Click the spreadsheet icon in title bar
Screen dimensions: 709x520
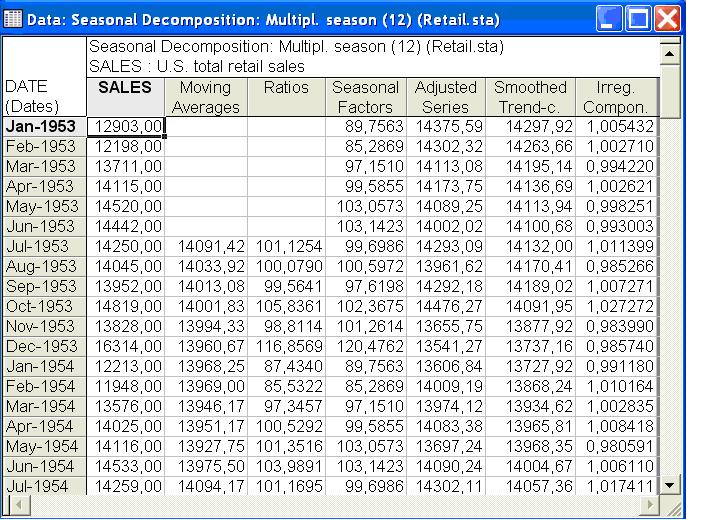click(x=13, y=19)
